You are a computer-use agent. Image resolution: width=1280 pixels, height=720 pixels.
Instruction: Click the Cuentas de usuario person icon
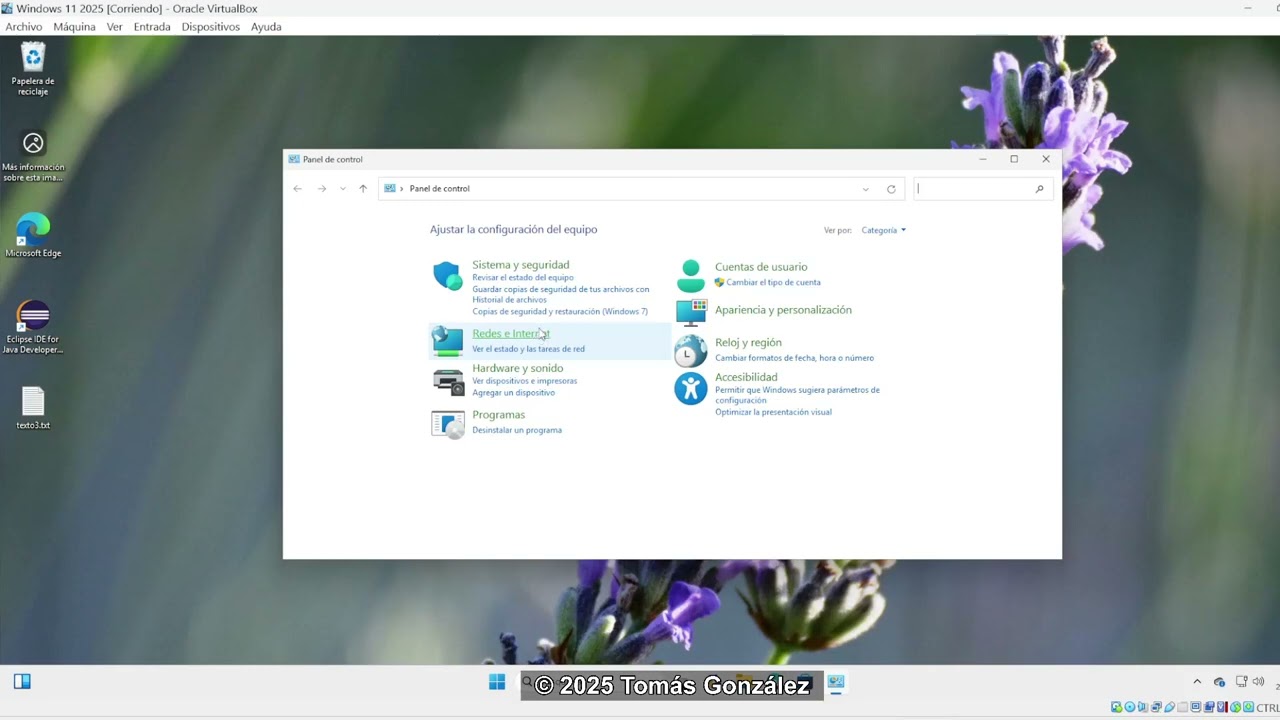coord(691,275)
